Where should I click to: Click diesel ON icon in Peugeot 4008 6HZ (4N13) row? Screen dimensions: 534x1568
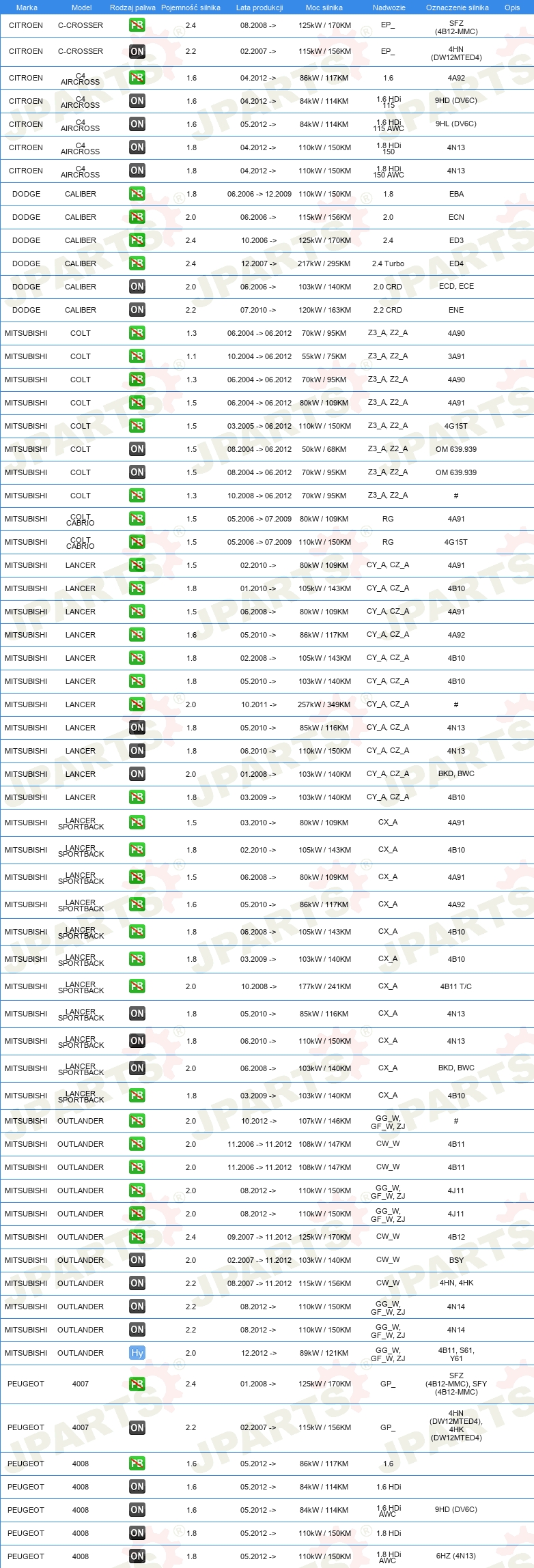pos(137,1556)
